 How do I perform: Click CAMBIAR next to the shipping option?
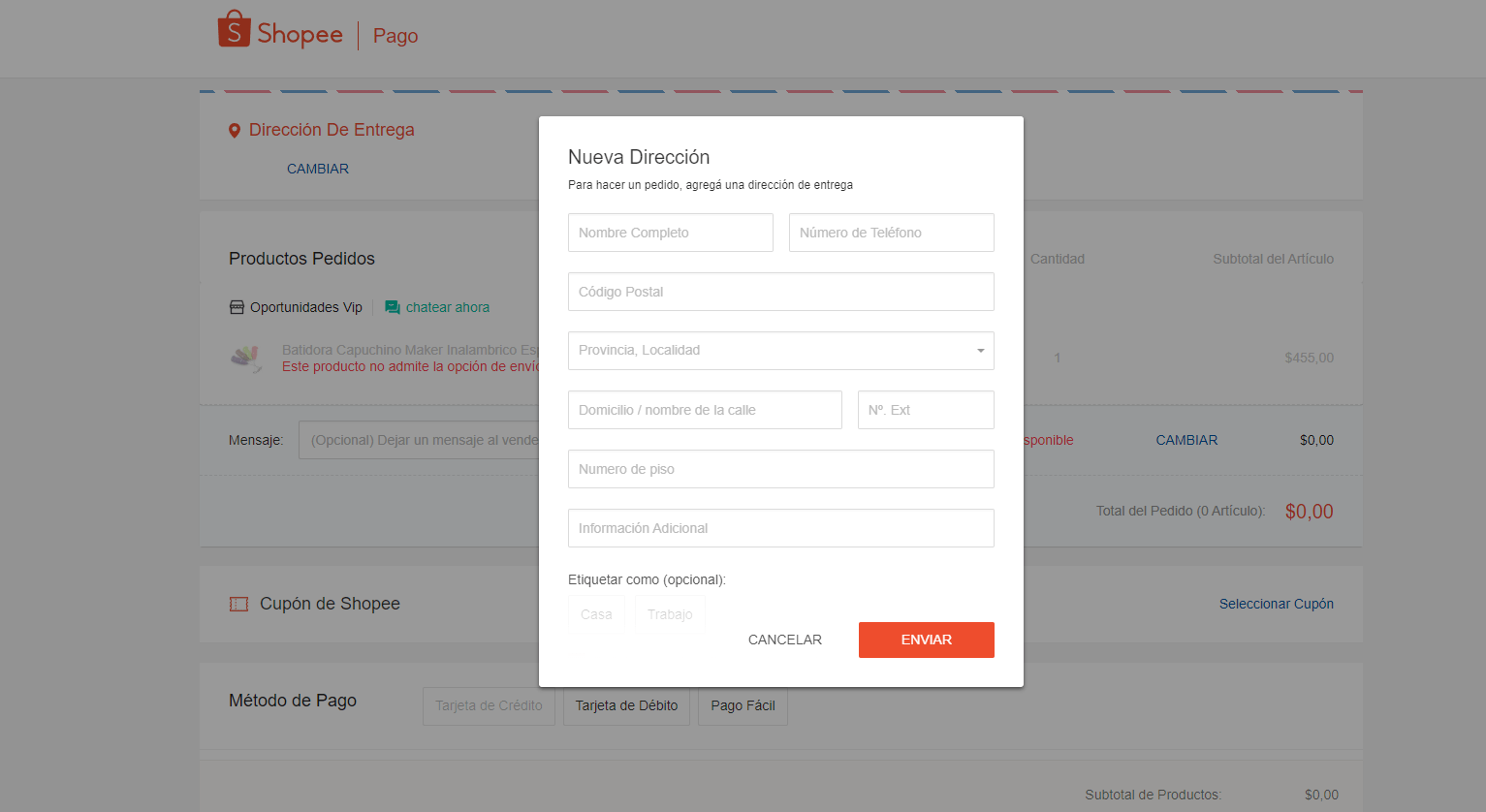(x=1186, y=440)
